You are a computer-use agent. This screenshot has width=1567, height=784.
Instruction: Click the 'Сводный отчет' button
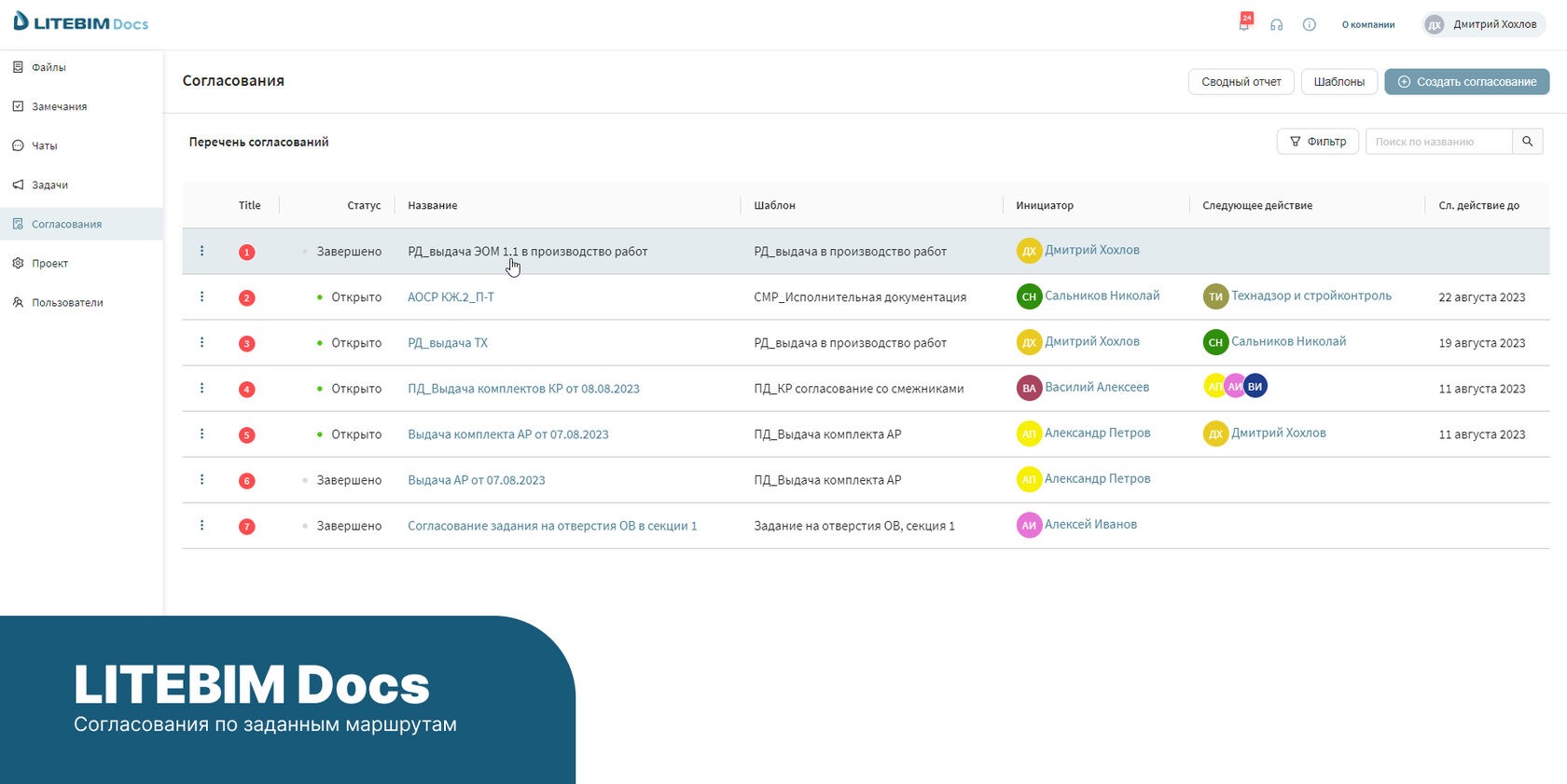[1241, 82]
